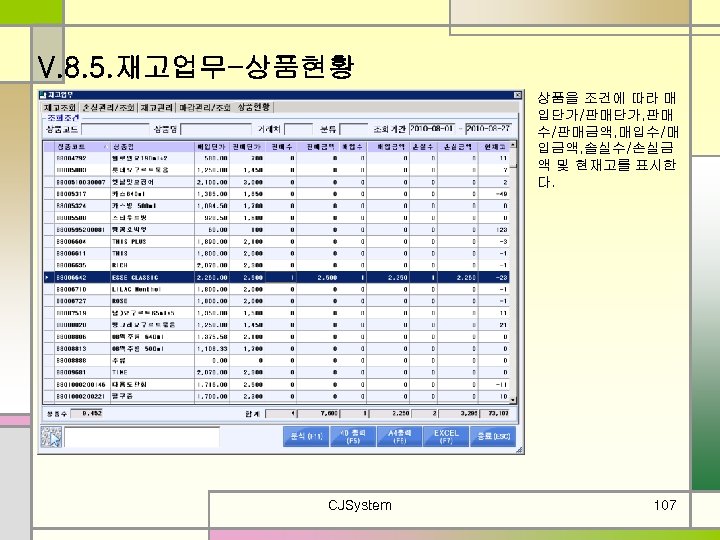The height and width of the screenshot is (540, 720).
Task: Select the LILAC Menthol row
Action: [276, 289]
